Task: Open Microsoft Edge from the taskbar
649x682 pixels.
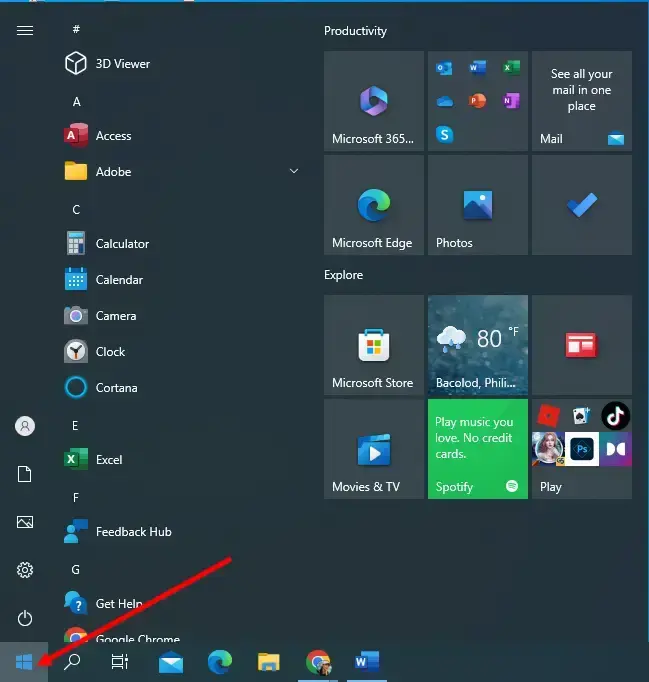Action: tap(220, 662)
